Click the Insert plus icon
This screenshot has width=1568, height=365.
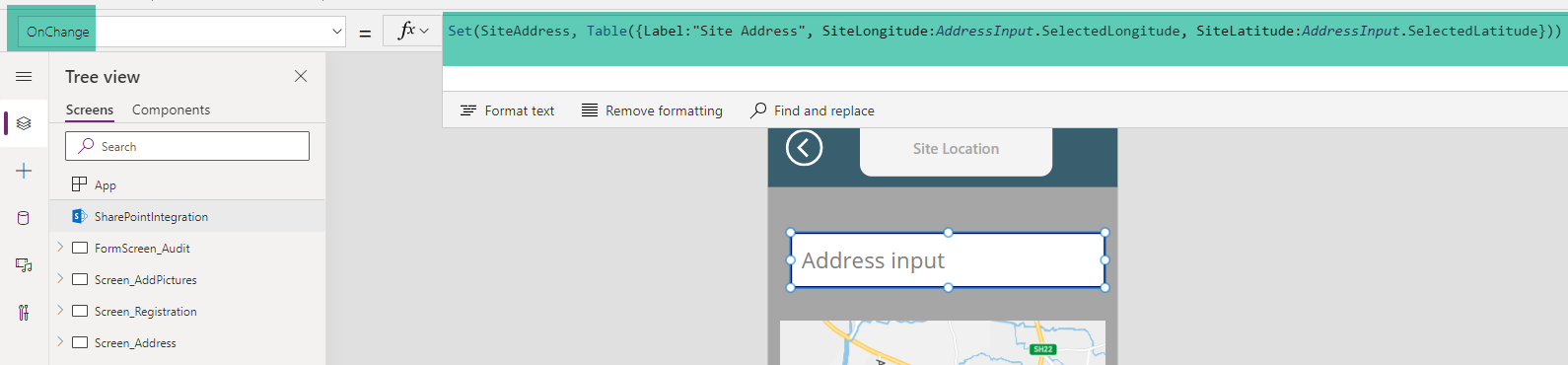click(24, 171)
